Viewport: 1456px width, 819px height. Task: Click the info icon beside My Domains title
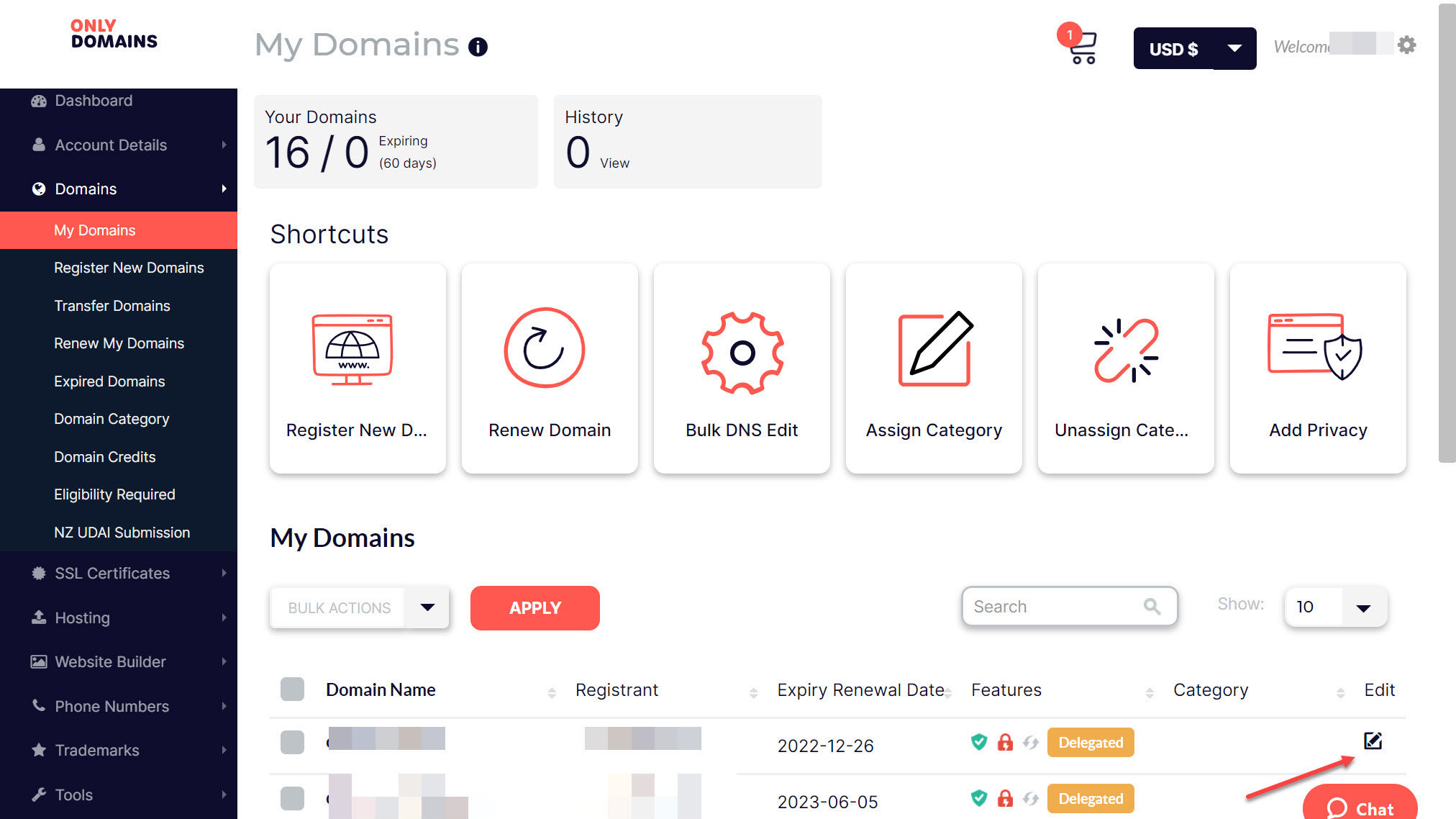477,47
